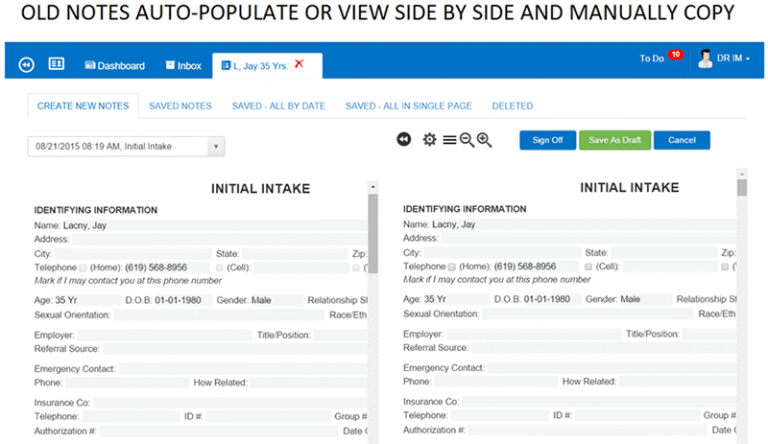This screenshot has height=444, width=768.
Task: Select the Create New Notes tab
Action: [x=83, y=106]
